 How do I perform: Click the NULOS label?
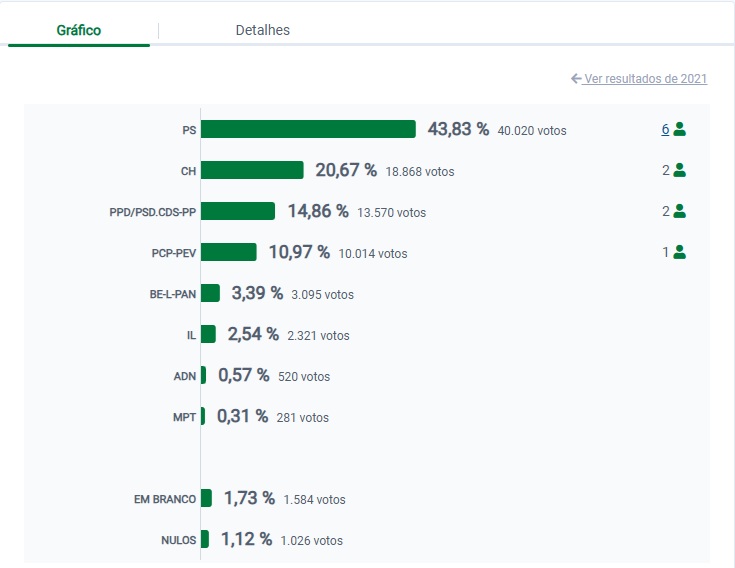[x=178, y=540]
